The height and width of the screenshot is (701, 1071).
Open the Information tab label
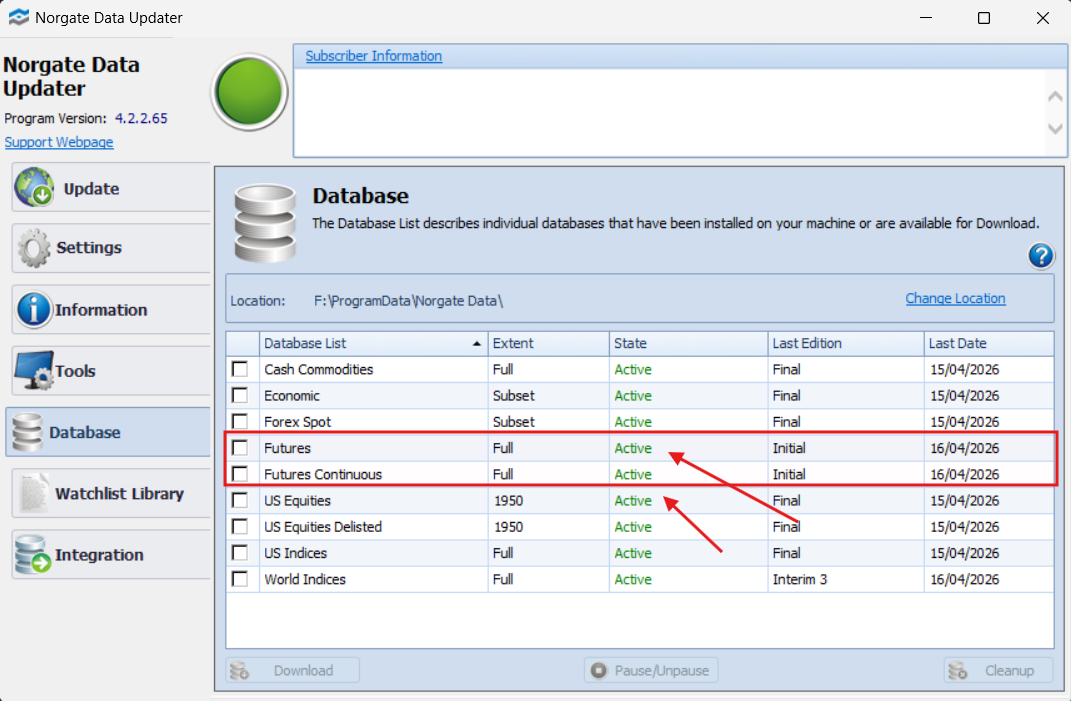coord(101,310)
